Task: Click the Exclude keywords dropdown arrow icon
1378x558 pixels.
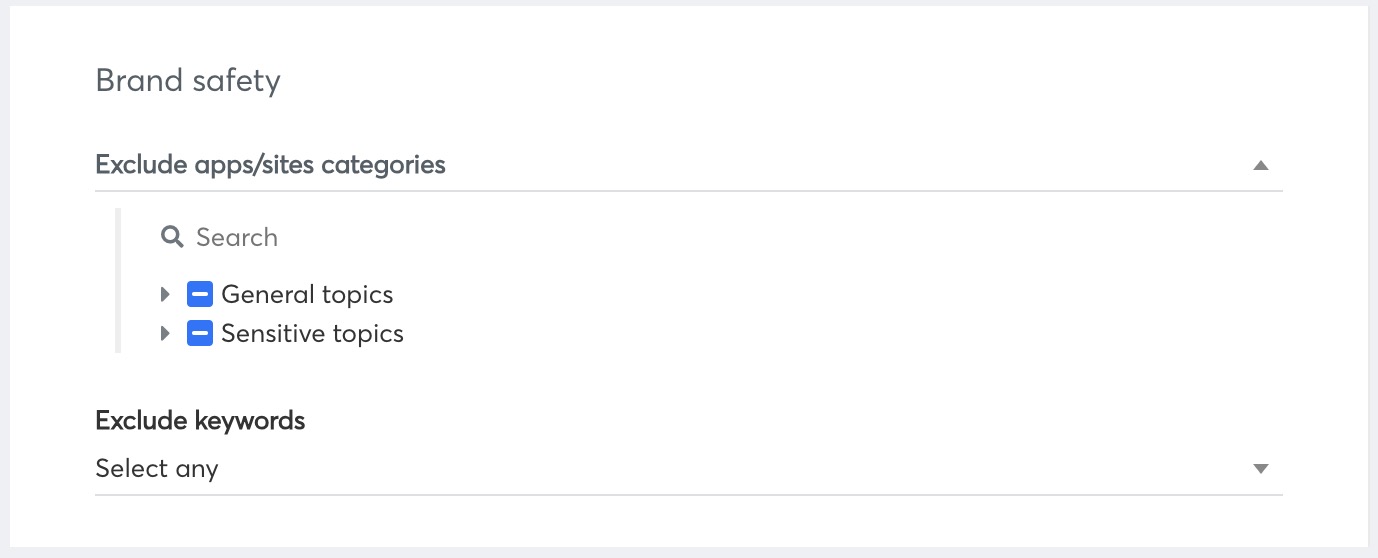Action: point(1260,469)
